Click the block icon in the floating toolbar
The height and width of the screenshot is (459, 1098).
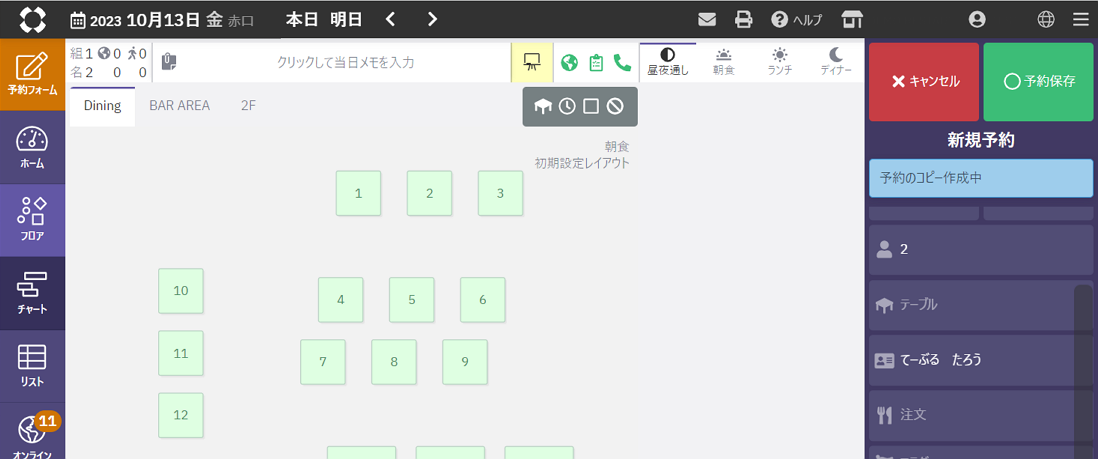pyautogui.click(x=615, y=106)
